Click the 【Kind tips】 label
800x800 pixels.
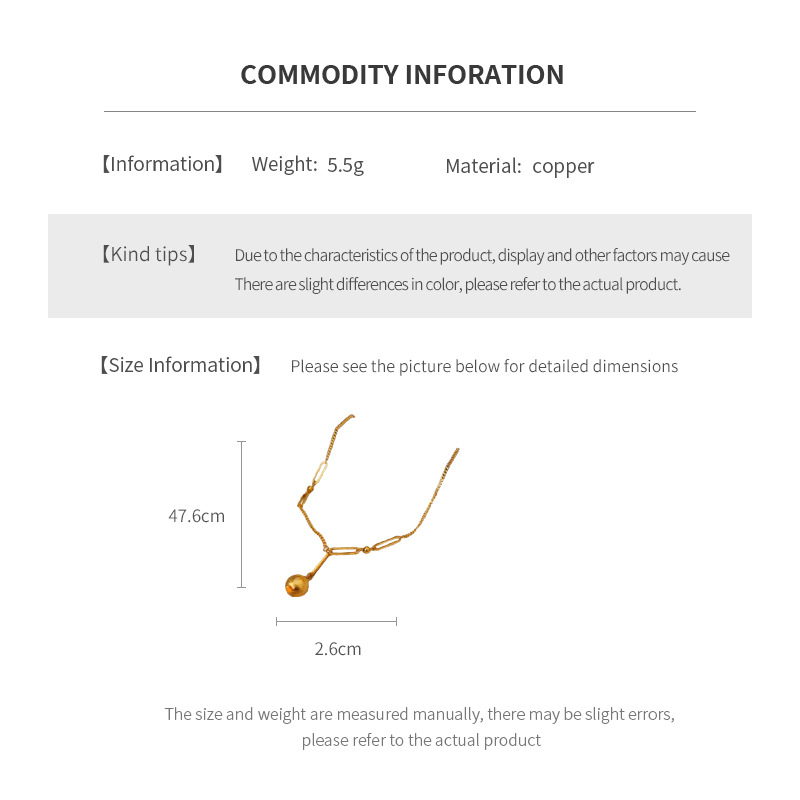148,255
